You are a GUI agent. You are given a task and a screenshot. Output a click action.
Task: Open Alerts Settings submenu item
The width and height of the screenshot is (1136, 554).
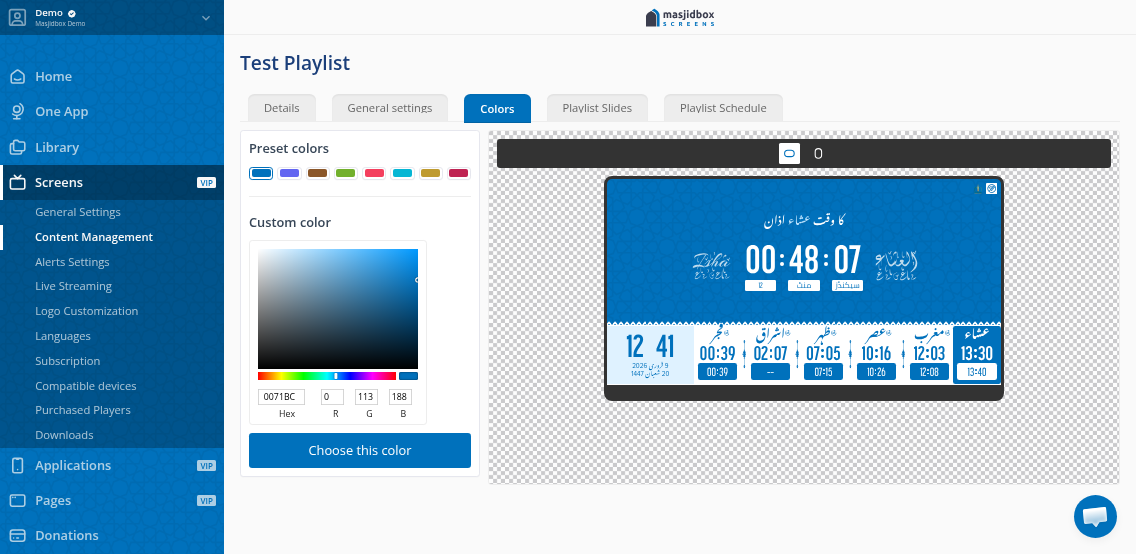click(72, 262)
